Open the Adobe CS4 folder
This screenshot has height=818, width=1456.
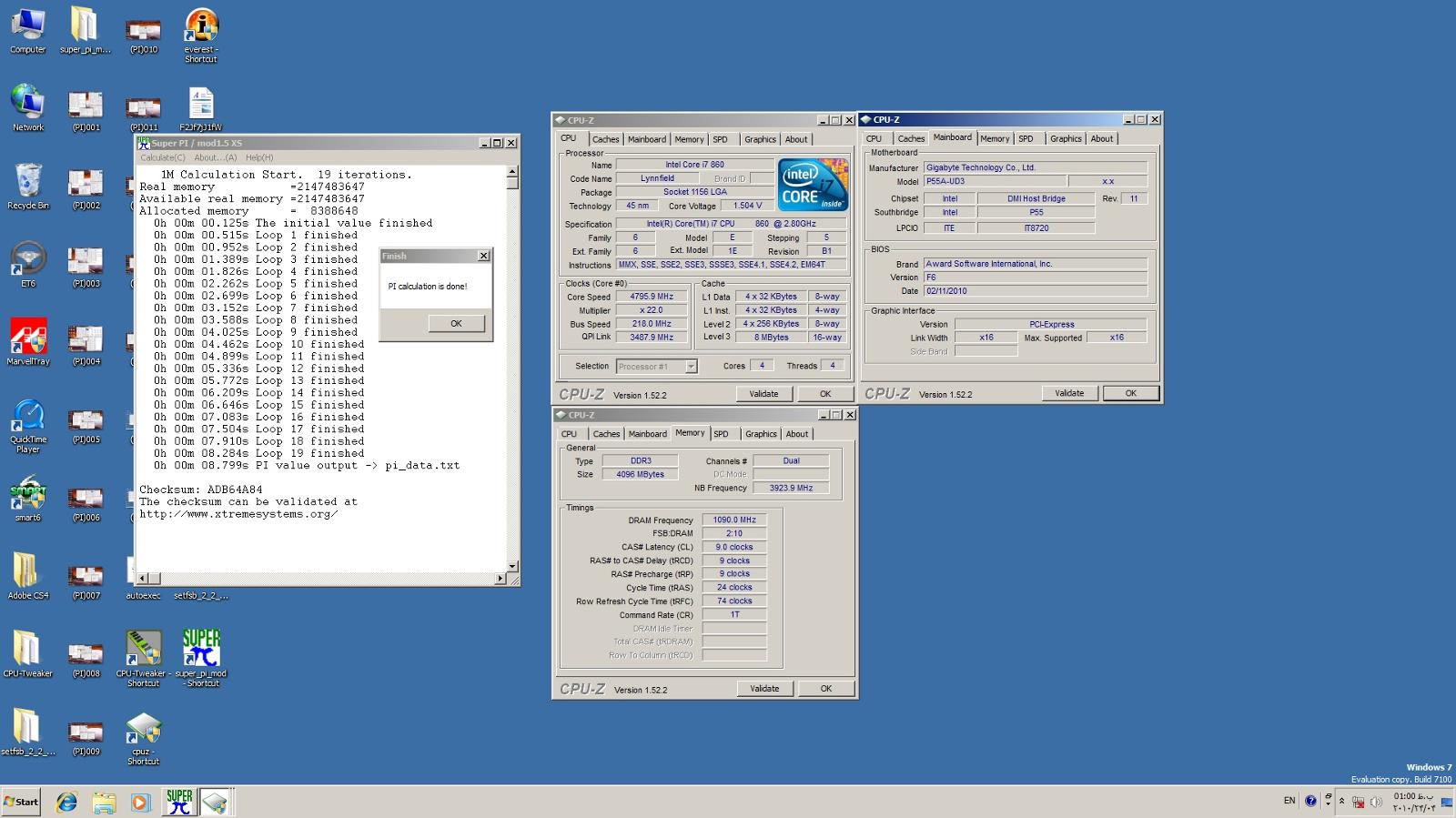(27, 577)
